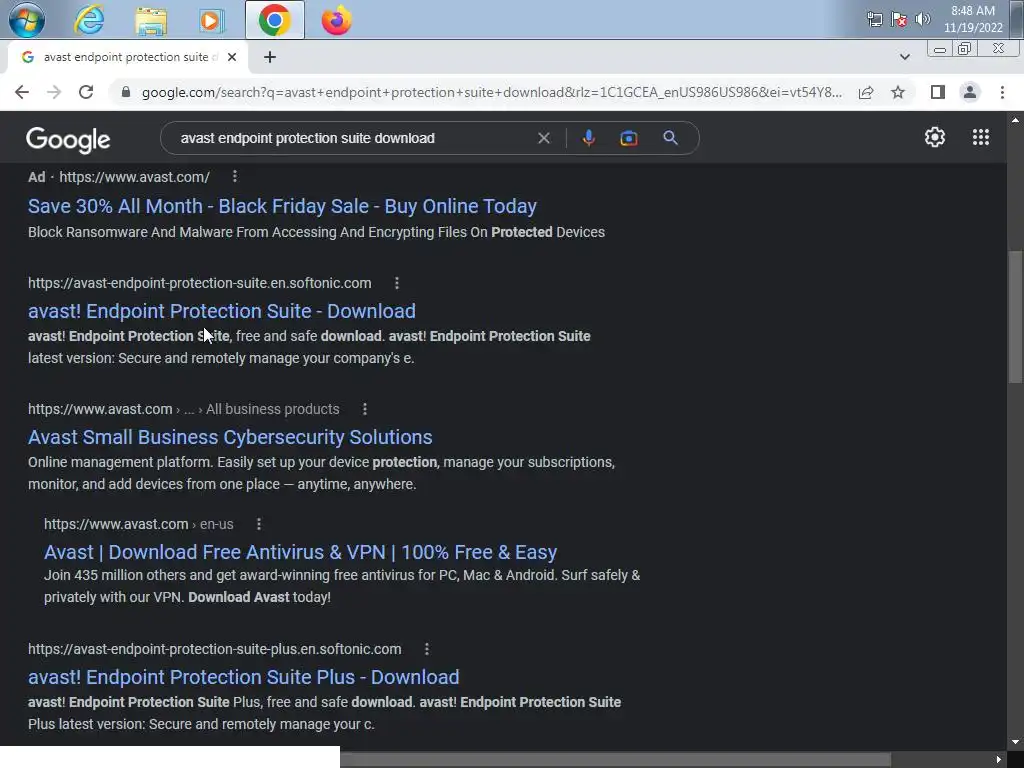Click the vertical scrollbar thumb
Screen dimensions: 1024x768
(1015, 316)
